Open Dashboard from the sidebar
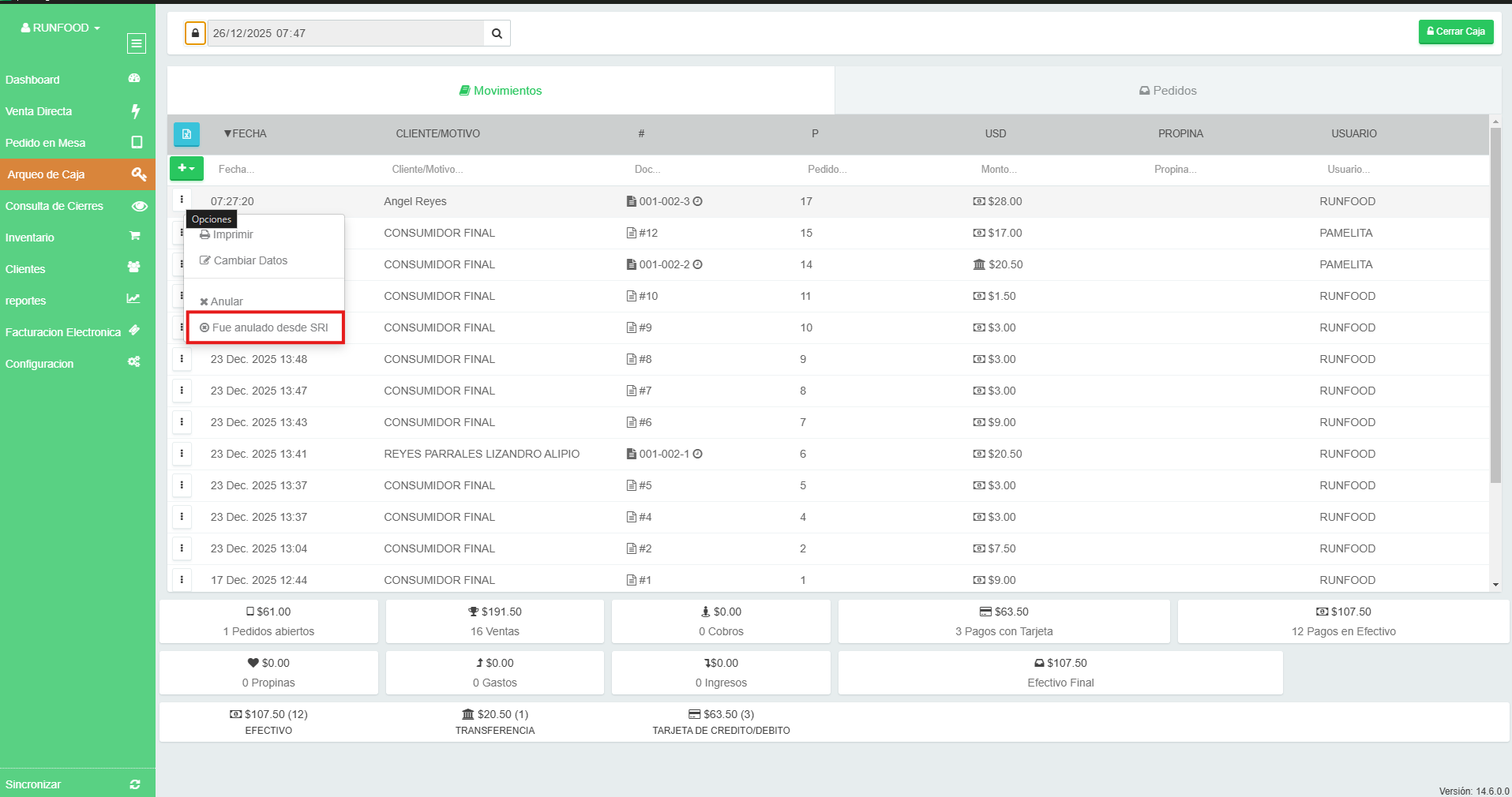The image size is (1512, 797). [x=77, y=80]
